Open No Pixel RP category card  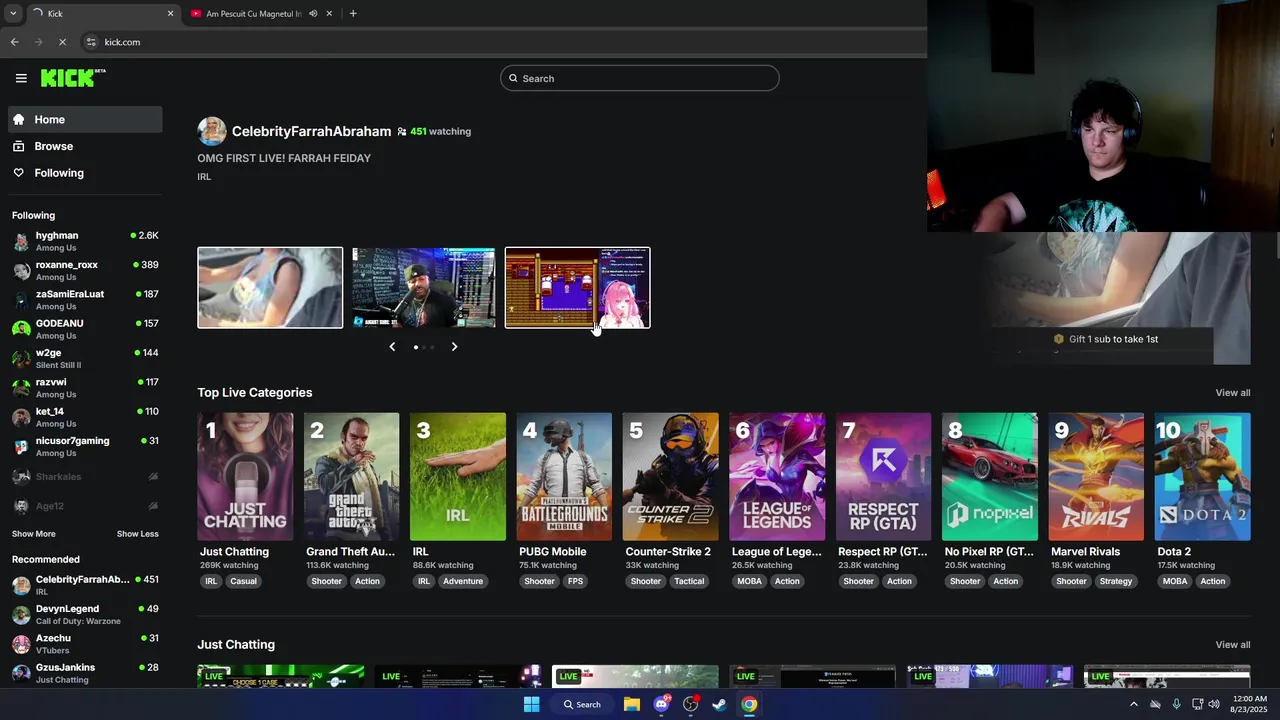tap(990, 476)
